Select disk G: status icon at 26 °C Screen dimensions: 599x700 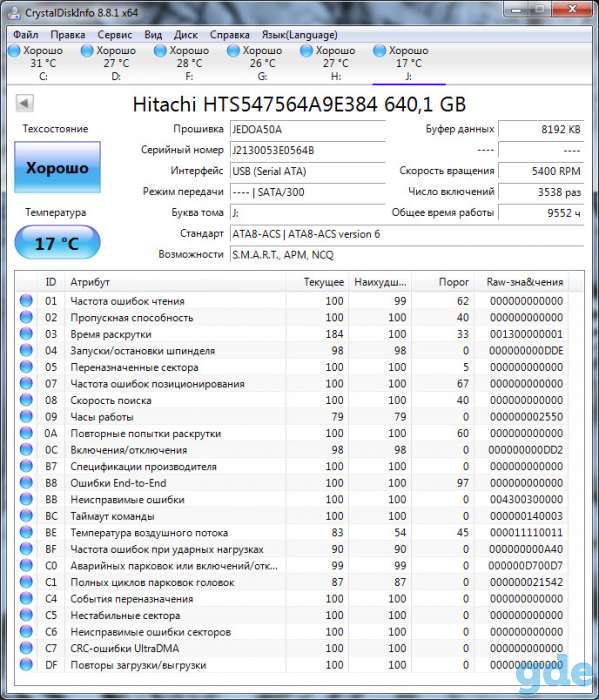point(233,51)
